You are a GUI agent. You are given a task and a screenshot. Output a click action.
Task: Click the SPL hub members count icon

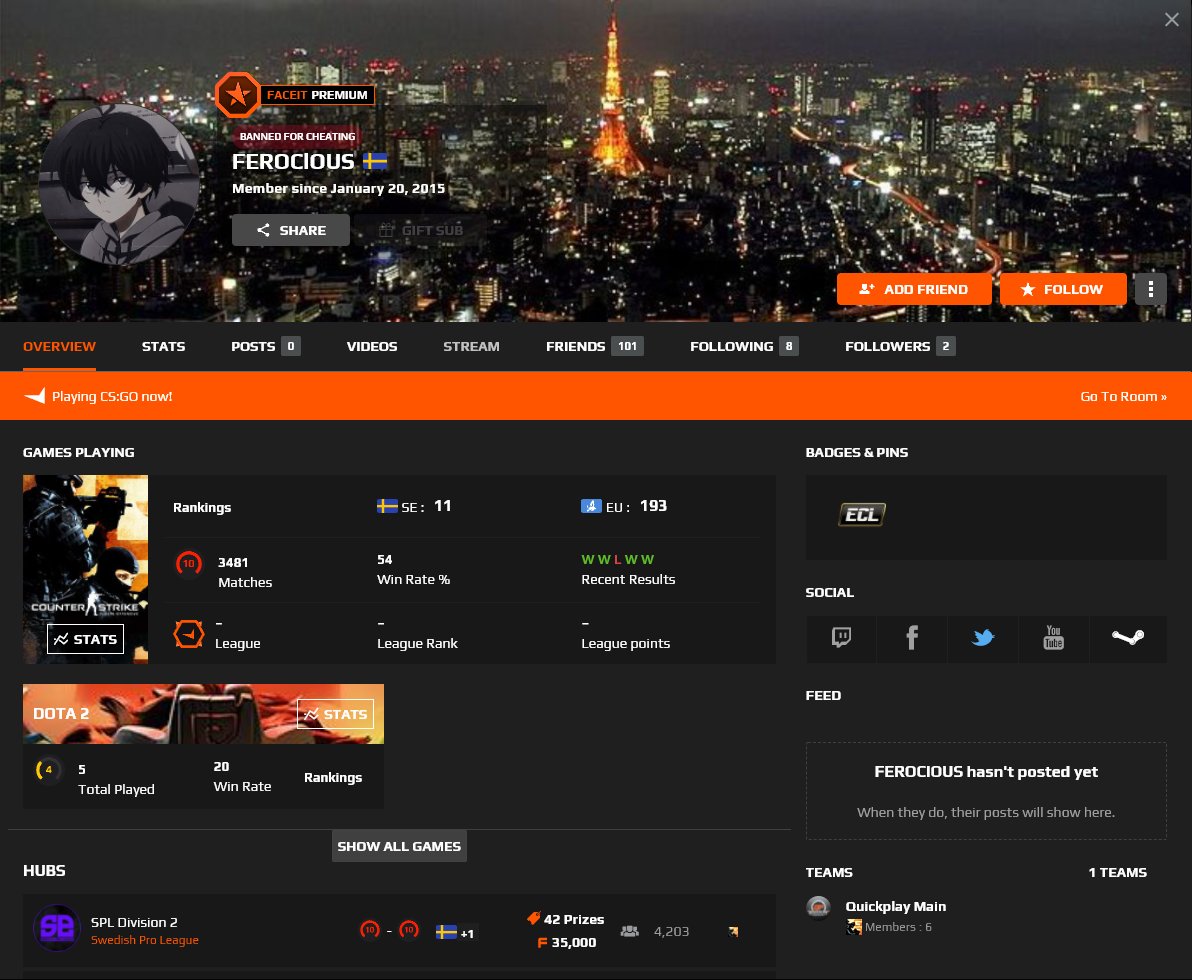[x=629, y=931]
